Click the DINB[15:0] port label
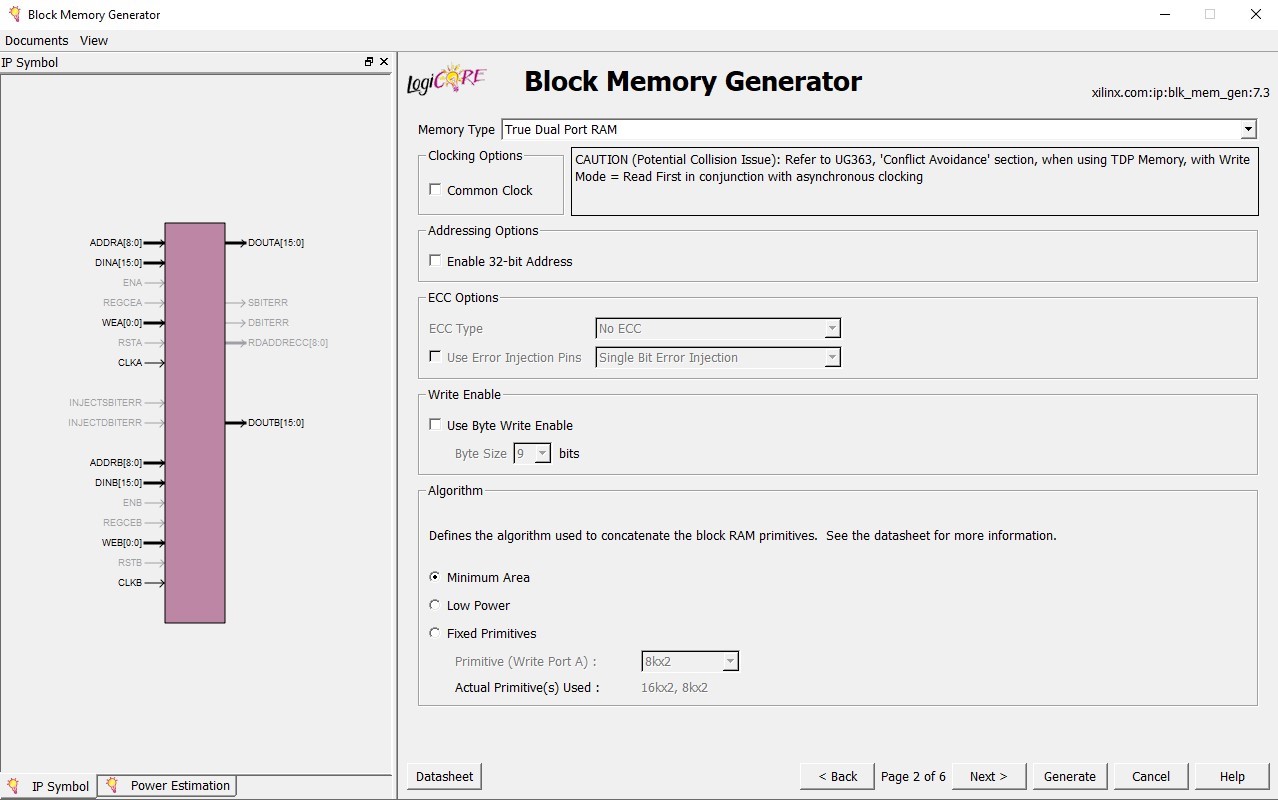This screenshot has width=1278, height=800. coord(119,483)
